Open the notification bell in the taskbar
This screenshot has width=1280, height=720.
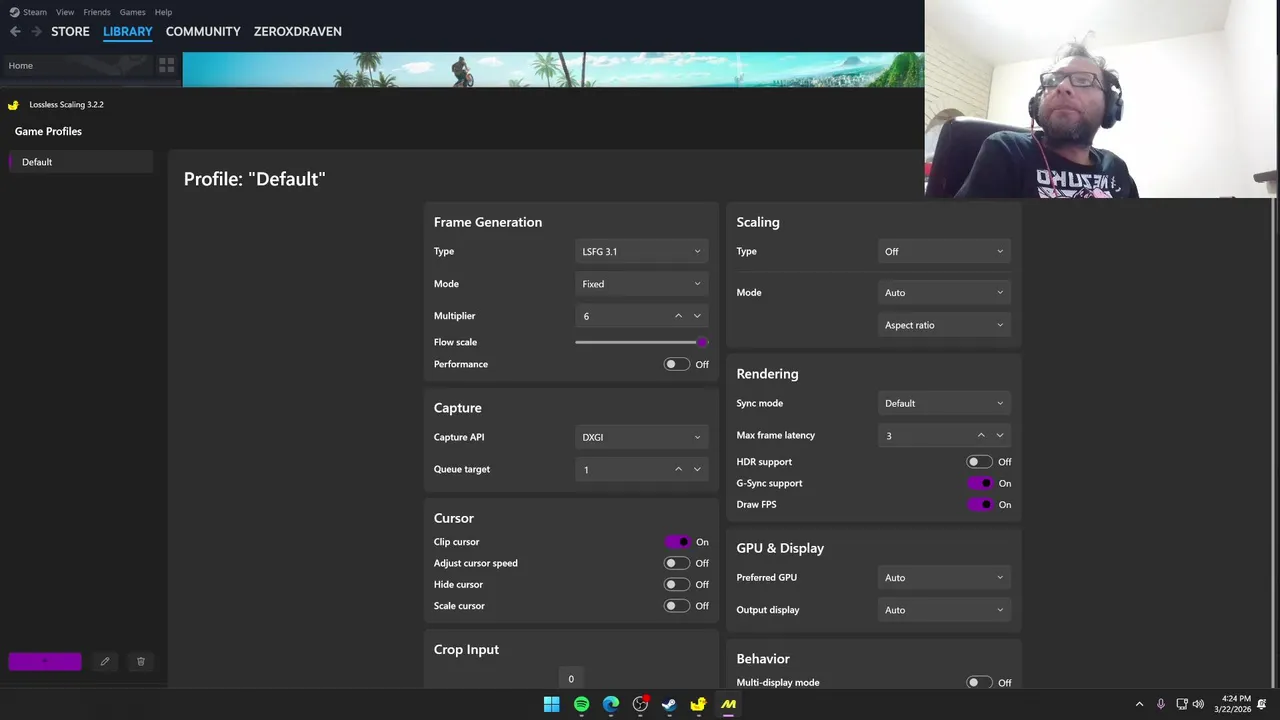1262,704
